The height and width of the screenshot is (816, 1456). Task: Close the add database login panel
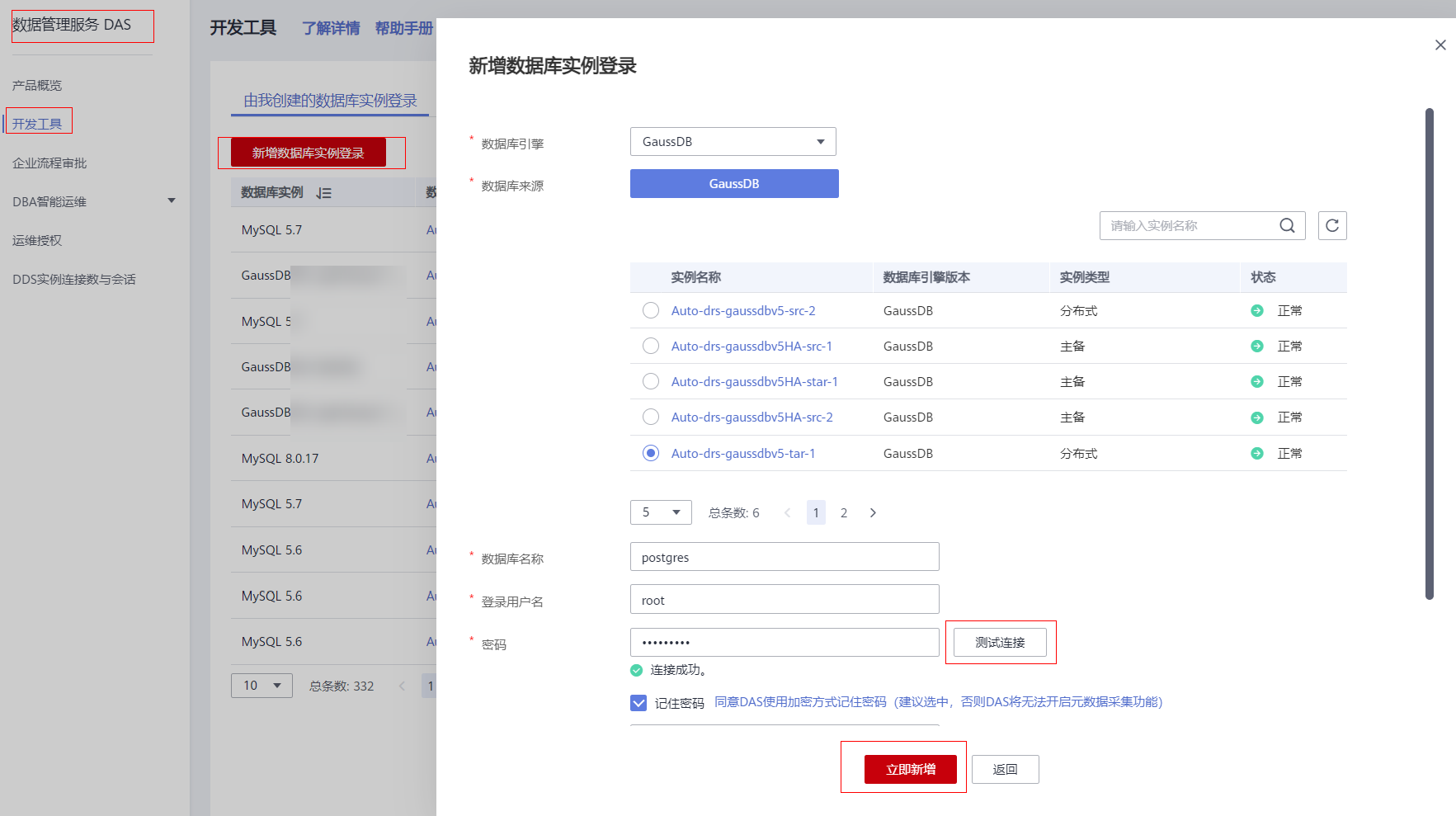tap(1440, 45)
